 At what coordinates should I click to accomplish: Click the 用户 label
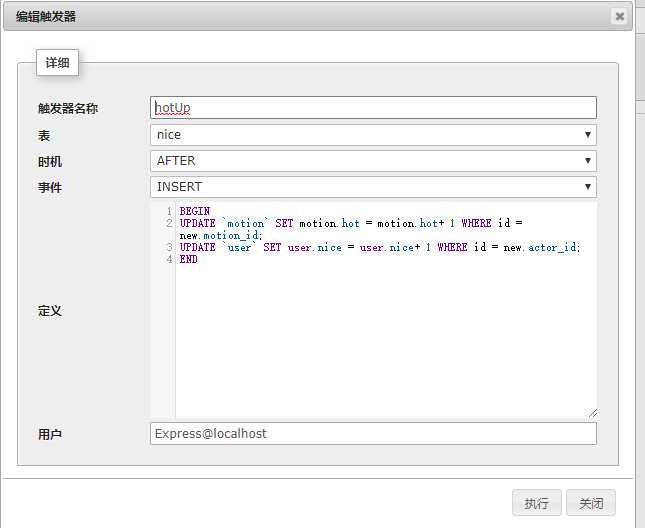(50, 434)
